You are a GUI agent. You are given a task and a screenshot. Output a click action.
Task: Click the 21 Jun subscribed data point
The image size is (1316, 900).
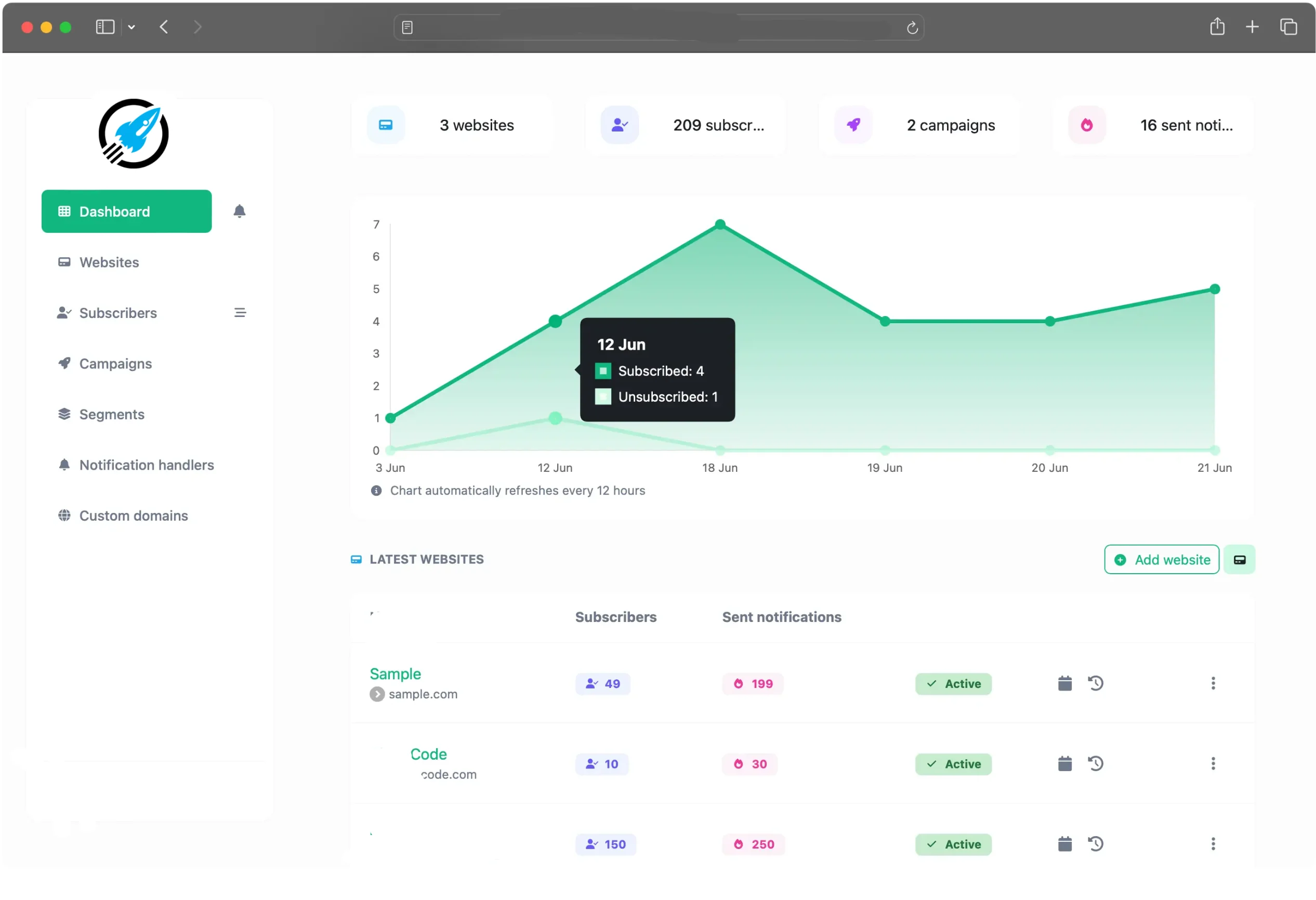click(x=1215, y=289)
